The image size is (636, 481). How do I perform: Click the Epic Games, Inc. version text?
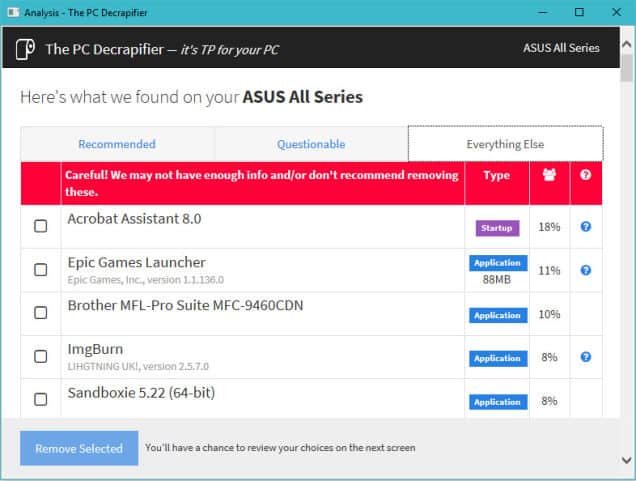146,280
